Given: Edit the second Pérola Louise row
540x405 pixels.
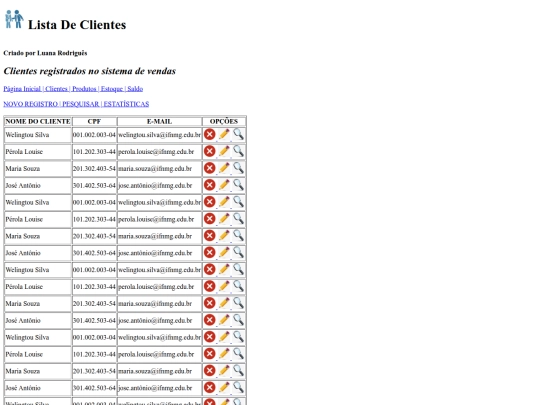Looking at the screenshot, I should pos(224,219).
